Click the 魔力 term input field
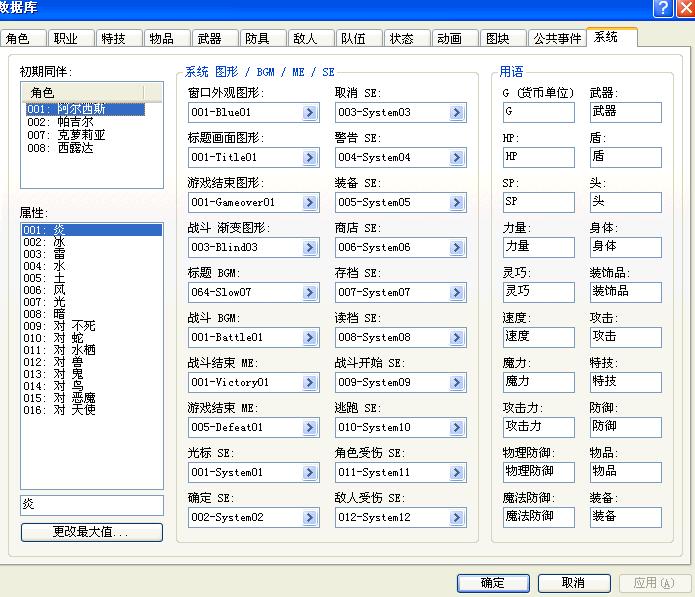695x597 pixels. coord(539,382)
